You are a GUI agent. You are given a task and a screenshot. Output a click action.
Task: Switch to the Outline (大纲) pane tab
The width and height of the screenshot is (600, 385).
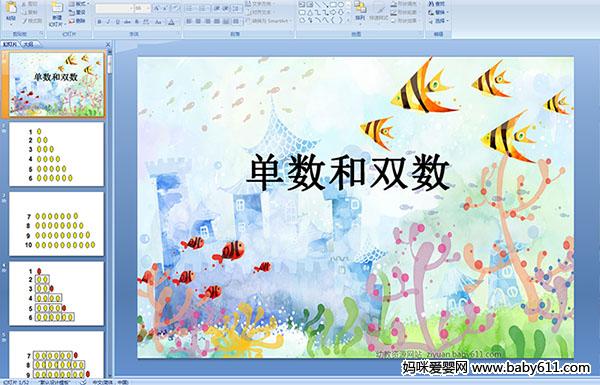pos(28,44)
